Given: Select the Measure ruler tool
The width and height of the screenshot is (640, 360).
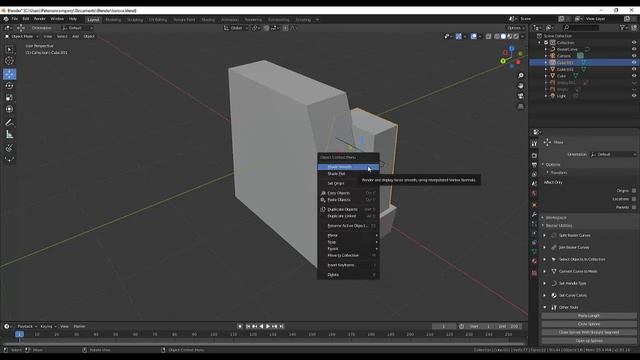Looking at the screenshot, I should click(x=9, y=134).
